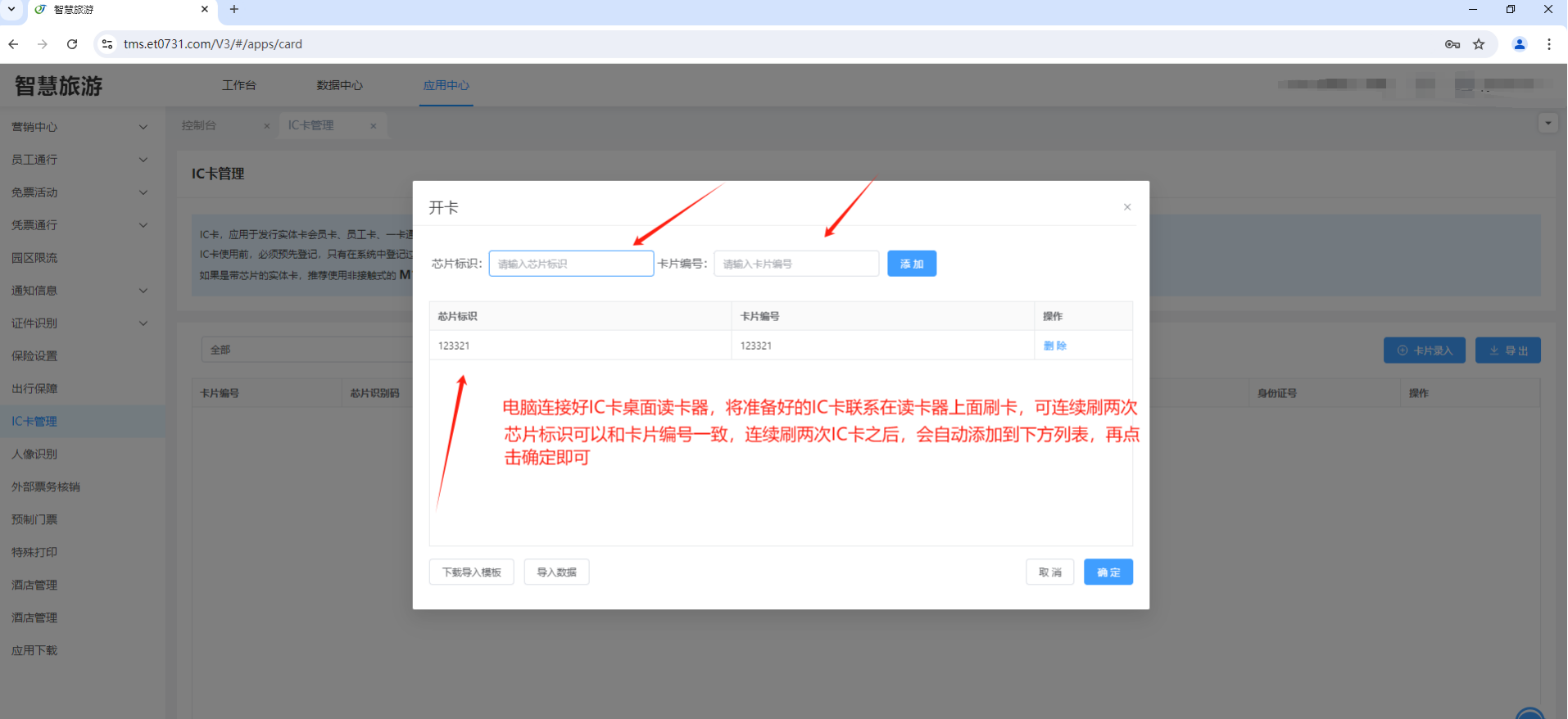Focus the 芯片标识 input field
1568x719 pixels.
571,264
